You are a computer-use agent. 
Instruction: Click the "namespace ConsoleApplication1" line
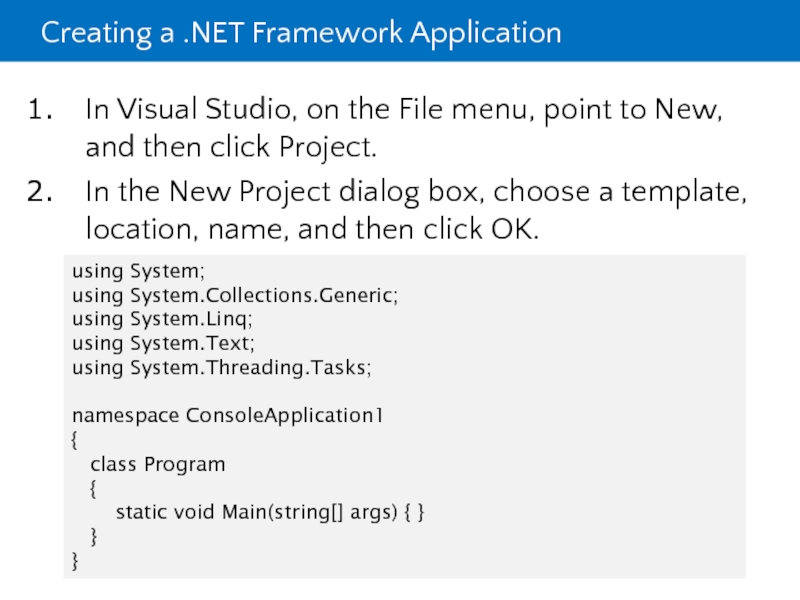coord(227,415)
